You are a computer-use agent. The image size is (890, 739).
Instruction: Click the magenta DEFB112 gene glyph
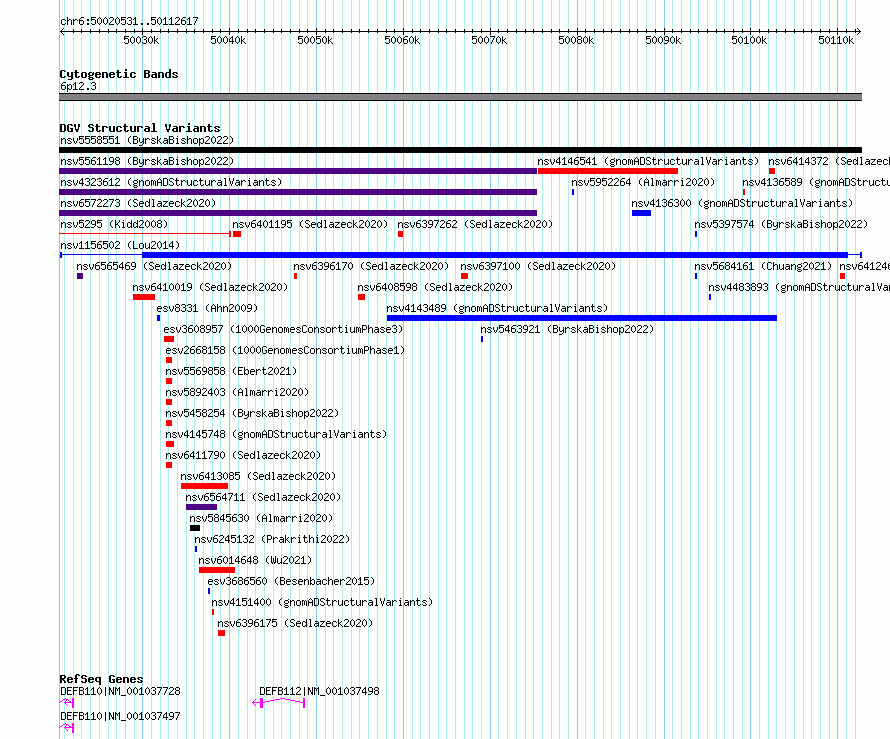pos(279,703)
